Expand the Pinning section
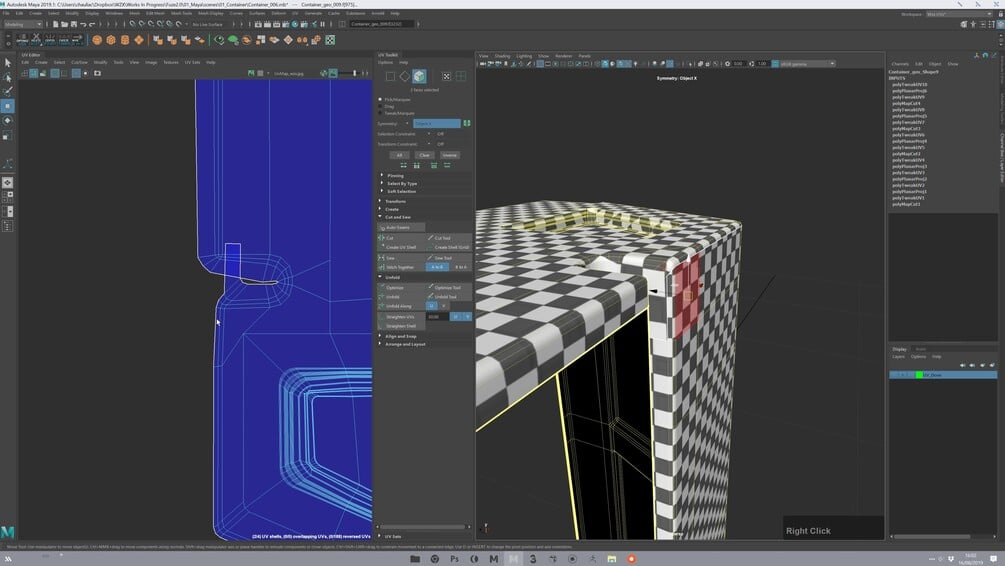The width and height of the screenshot is (1005, 566). click(x=395, y=176)
